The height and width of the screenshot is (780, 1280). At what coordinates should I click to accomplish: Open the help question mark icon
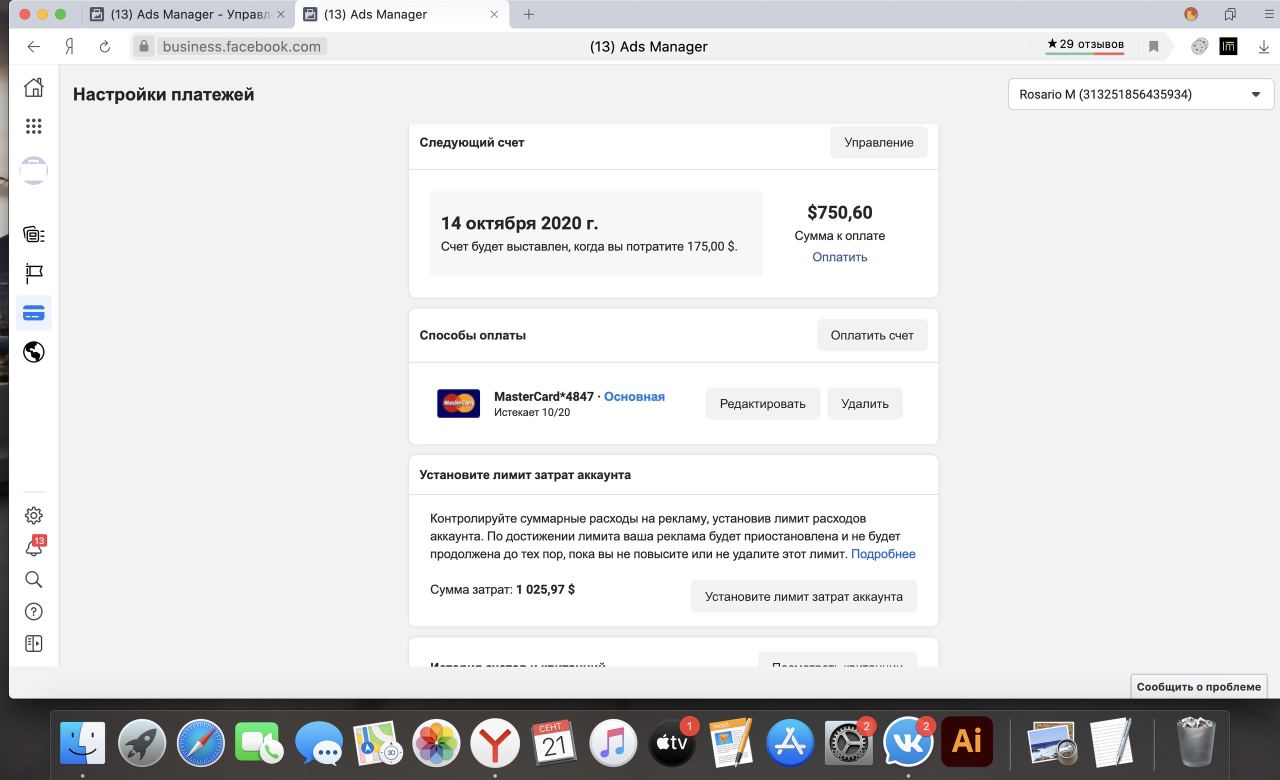[x=33, y=612]
